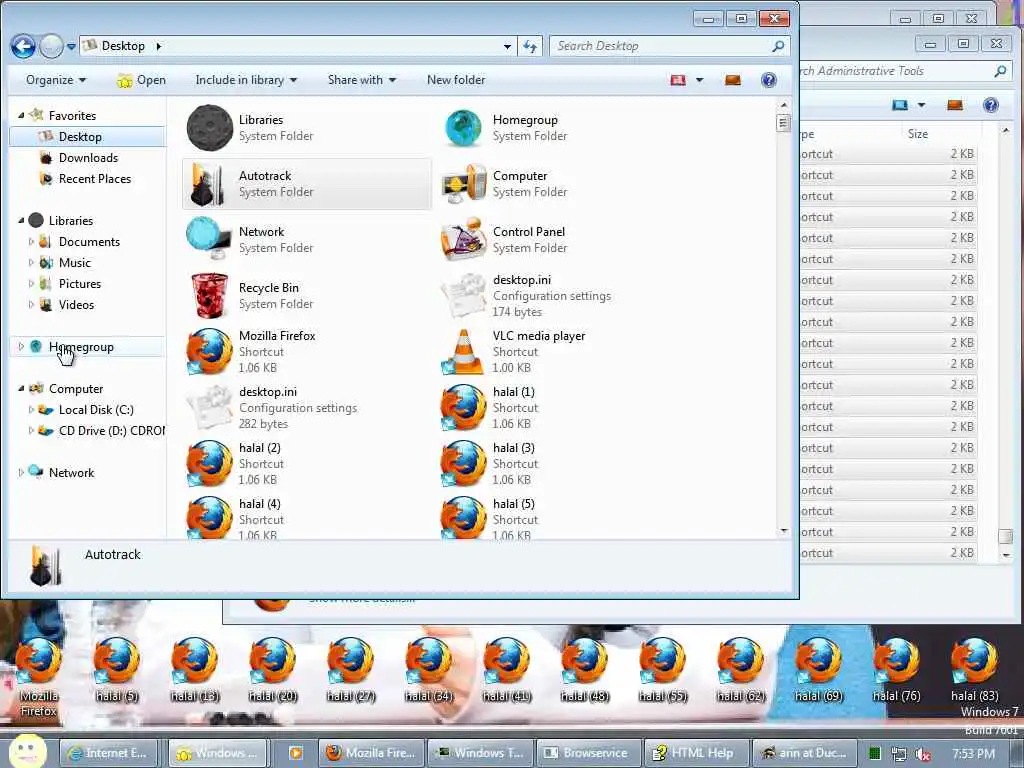
Task: Open halal (69) desktop shortcut
Action: pyautogui.click(x=818, y=670)
